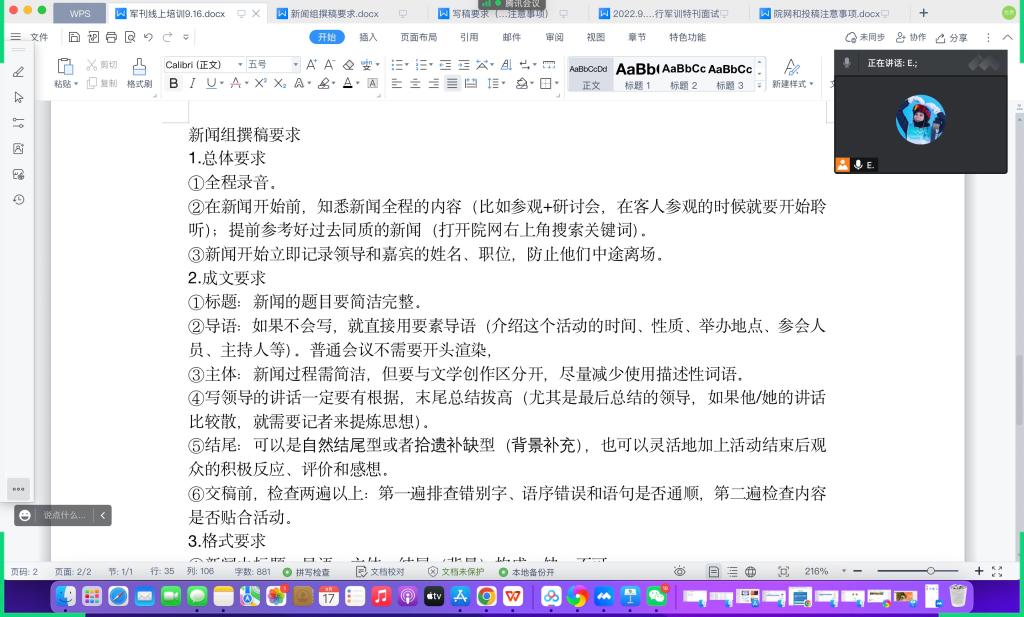The image size is (1024, 617).
Task: Open Google Chrome from the dock
Action: coord(486,597)
